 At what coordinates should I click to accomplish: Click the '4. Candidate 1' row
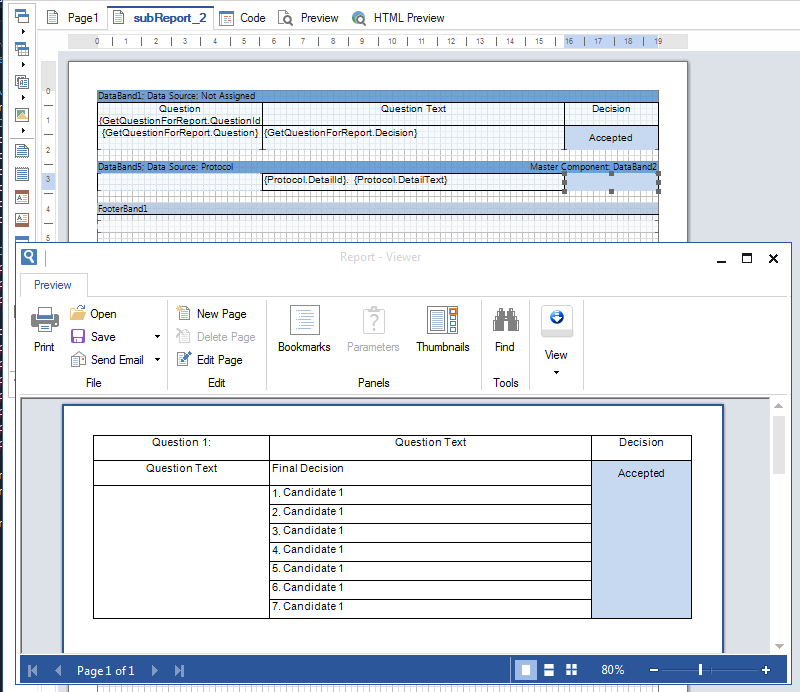(x=430, y=552)
